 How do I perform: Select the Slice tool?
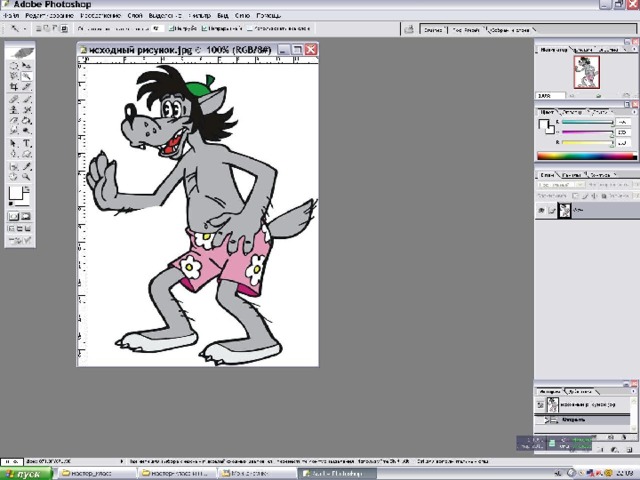[27, 87]
